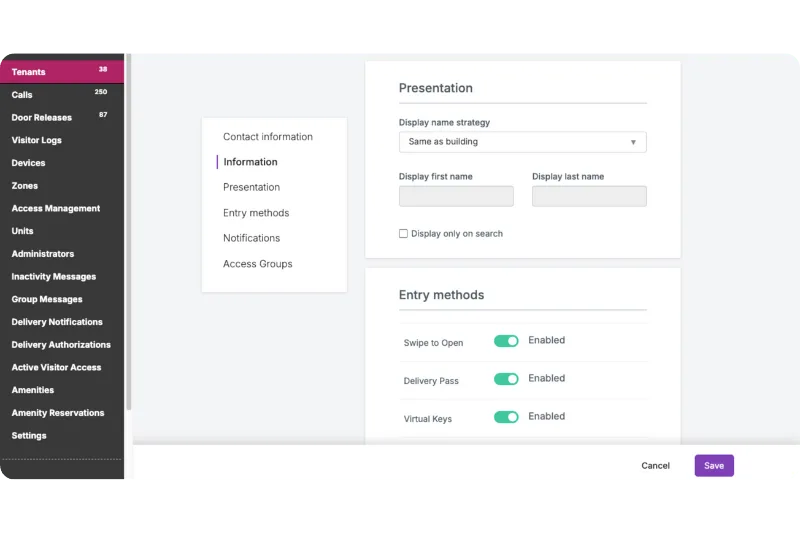
Task: Go to Door Releases
Action: pyautogui.click(x=42, y=117)
